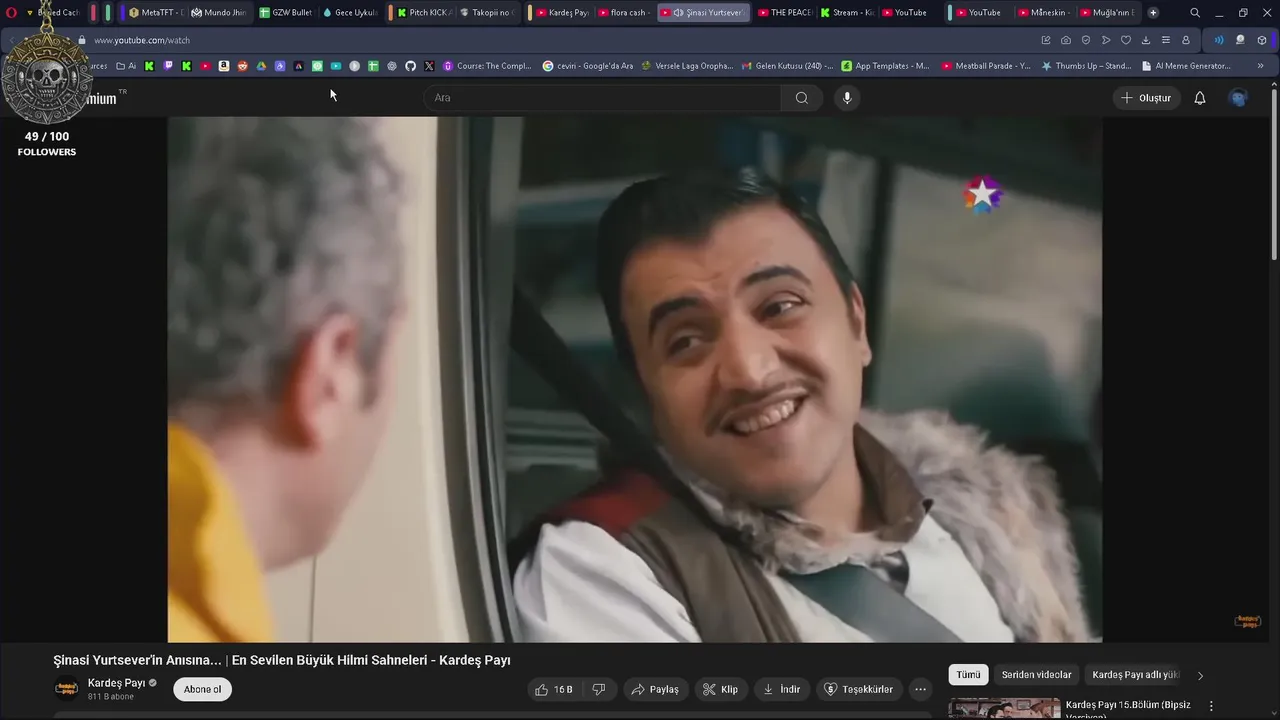Open the Reddit bookmark icon
The height and width of the screenshot is (720, 1280).
coord(242,66)
